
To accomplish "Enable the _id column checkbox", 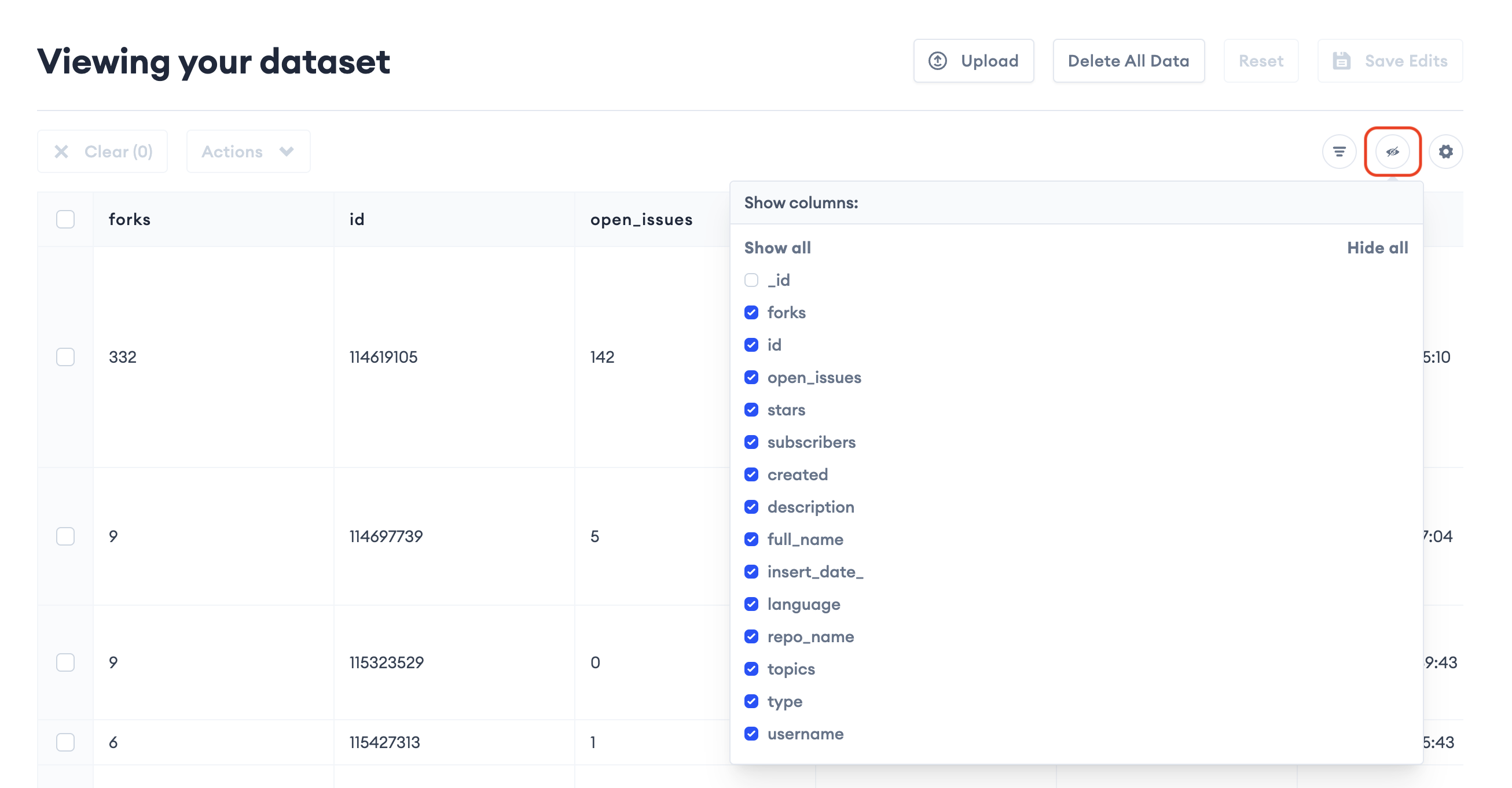I will pyautogui.click(x=751, y=281).
